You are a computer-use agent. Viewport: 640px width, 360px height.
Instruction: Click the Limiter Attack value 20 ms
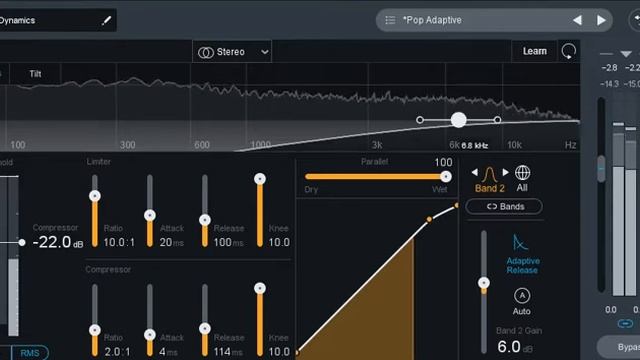[x=171, y=242]
